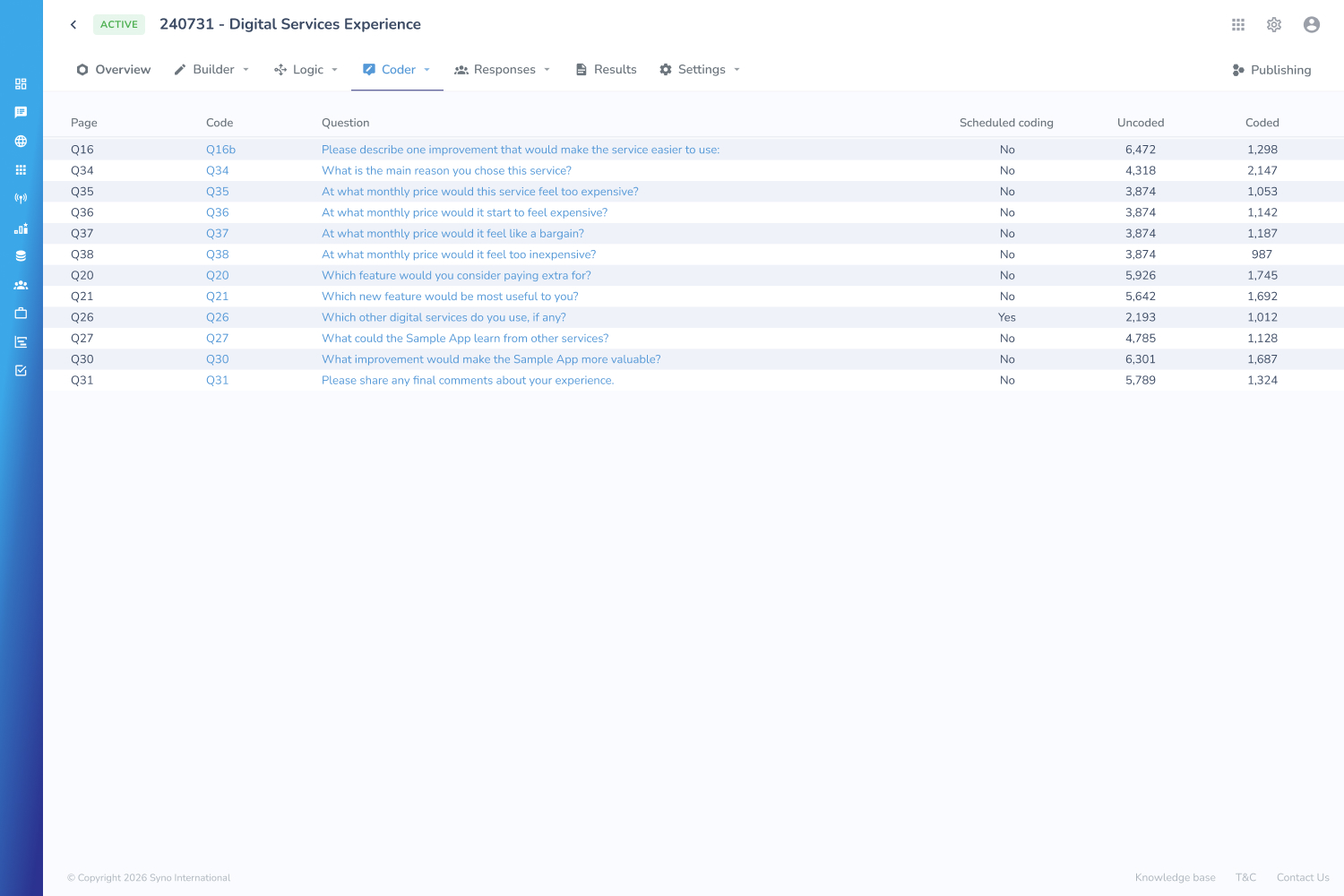The height and width of the screenshot is (896, 1344).
Task: Open question 'Please share any final comments'
Action: point(468,380)
